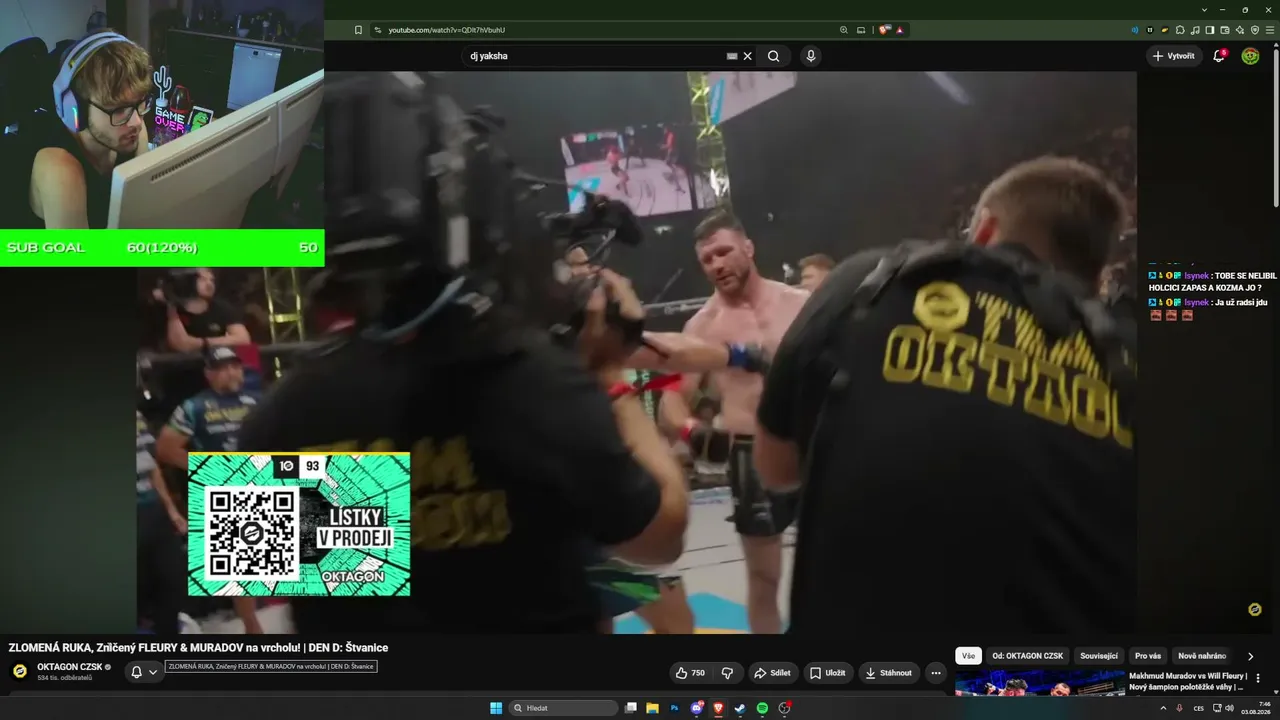Open Discord from the taskbar
The height and width of the screenshot is (720, 1280).
tap(697, 708)
